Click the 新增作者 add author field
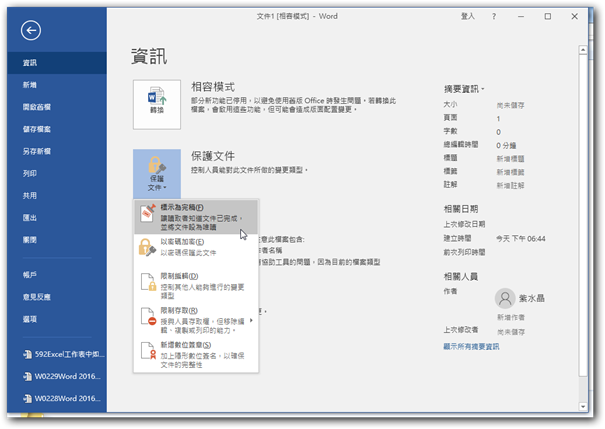This screenshot has width=605, height=429. pyautogui.click(x=510, y=317)
